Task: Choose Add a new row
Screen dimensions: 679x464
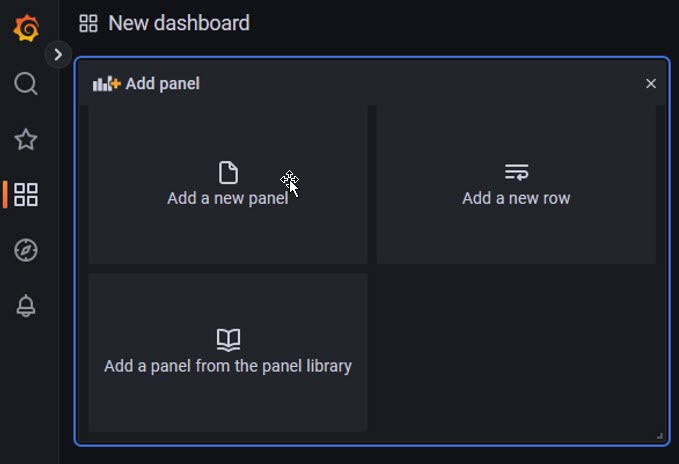Action: pos(516,198)
